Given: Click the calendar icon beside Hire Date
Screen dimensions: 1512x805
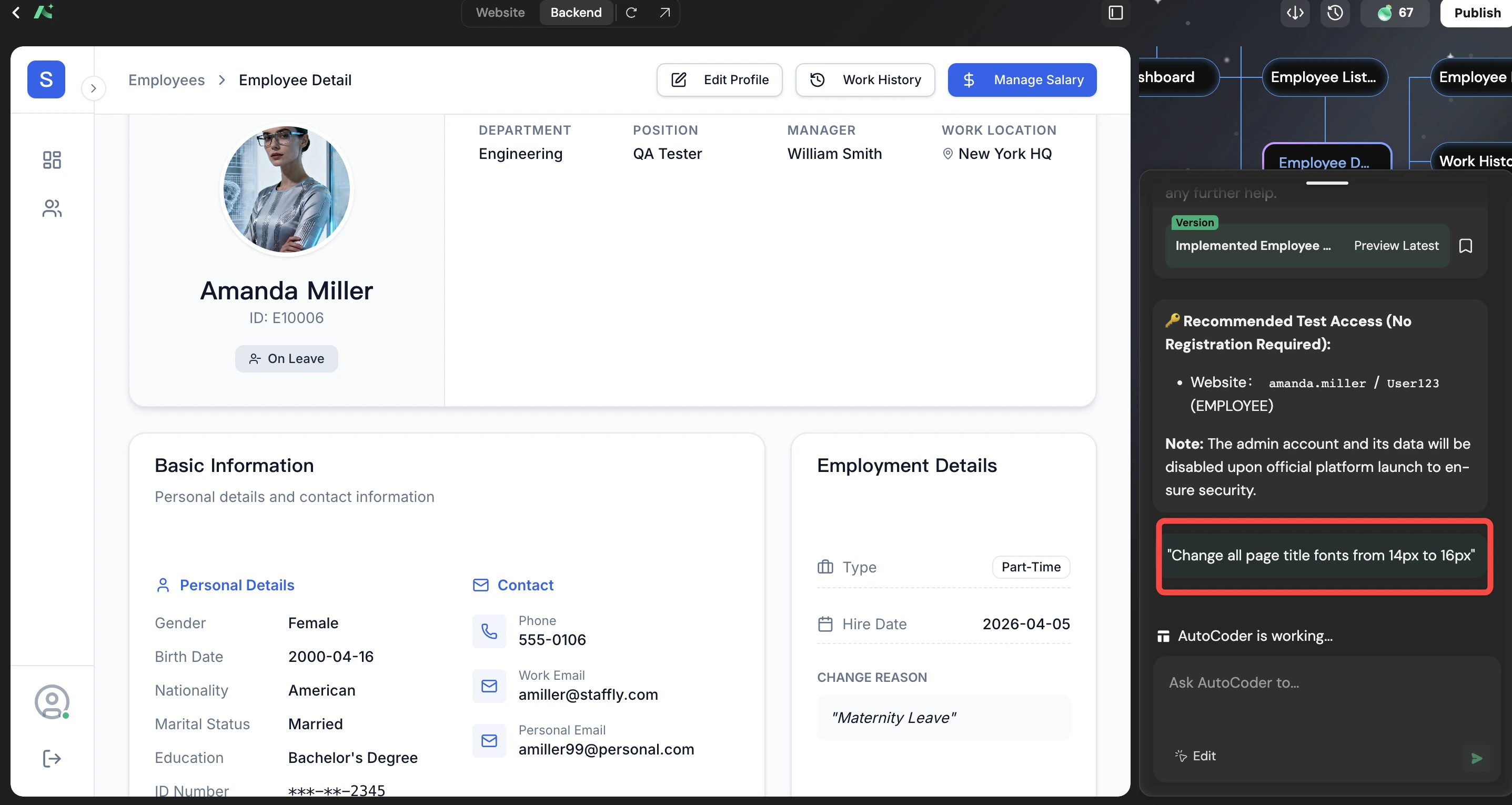Looking at the screenshot, I should (825, 623).
